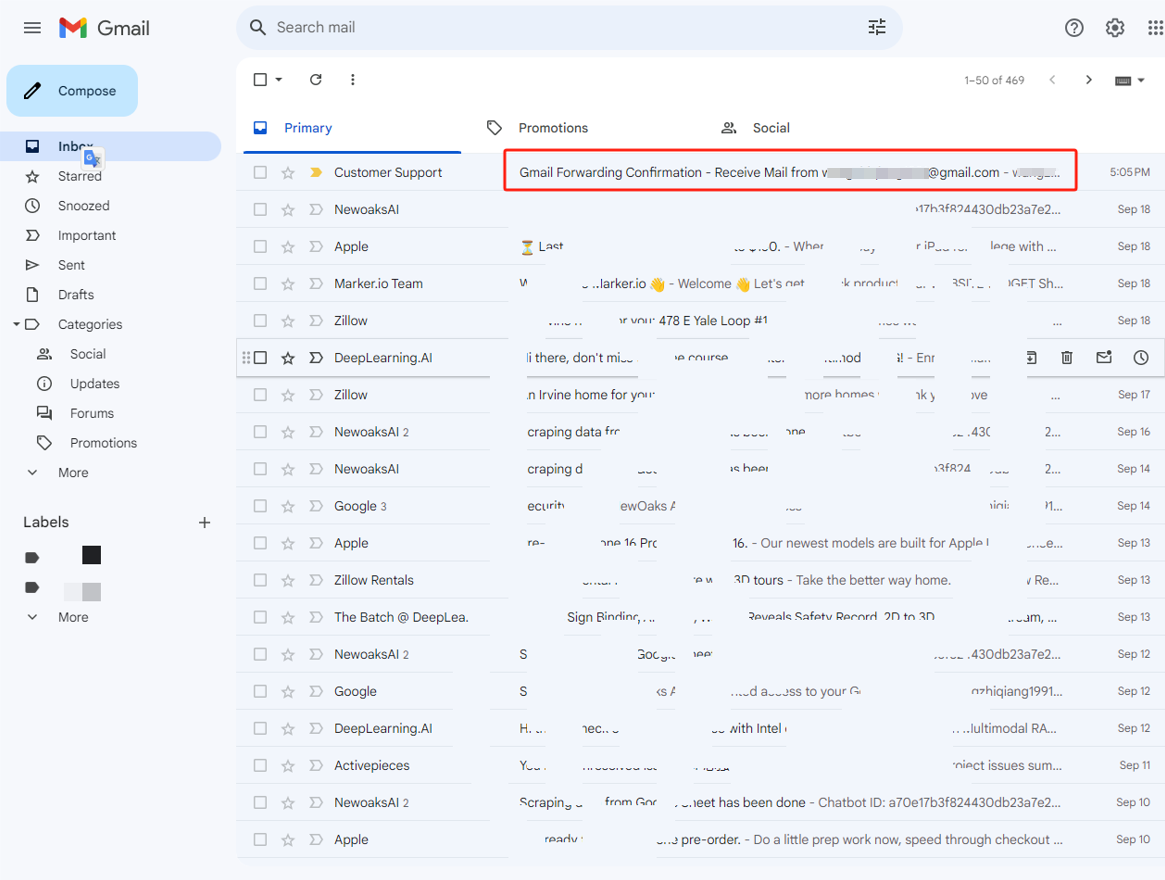Open the Settings gear icon
The image size is (1165, 880).
coord(1115,28)
